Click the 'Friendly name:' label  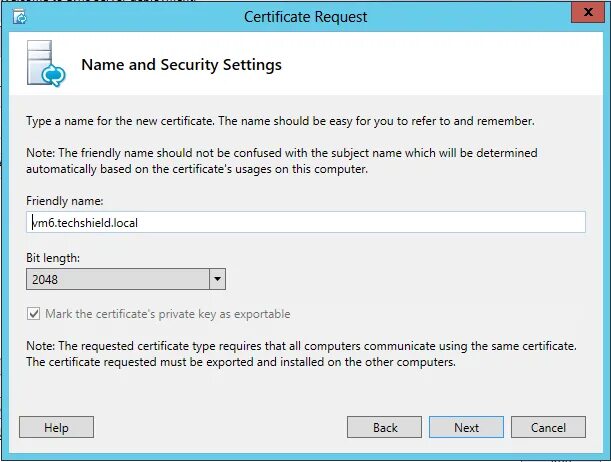[x=58, y=201]
